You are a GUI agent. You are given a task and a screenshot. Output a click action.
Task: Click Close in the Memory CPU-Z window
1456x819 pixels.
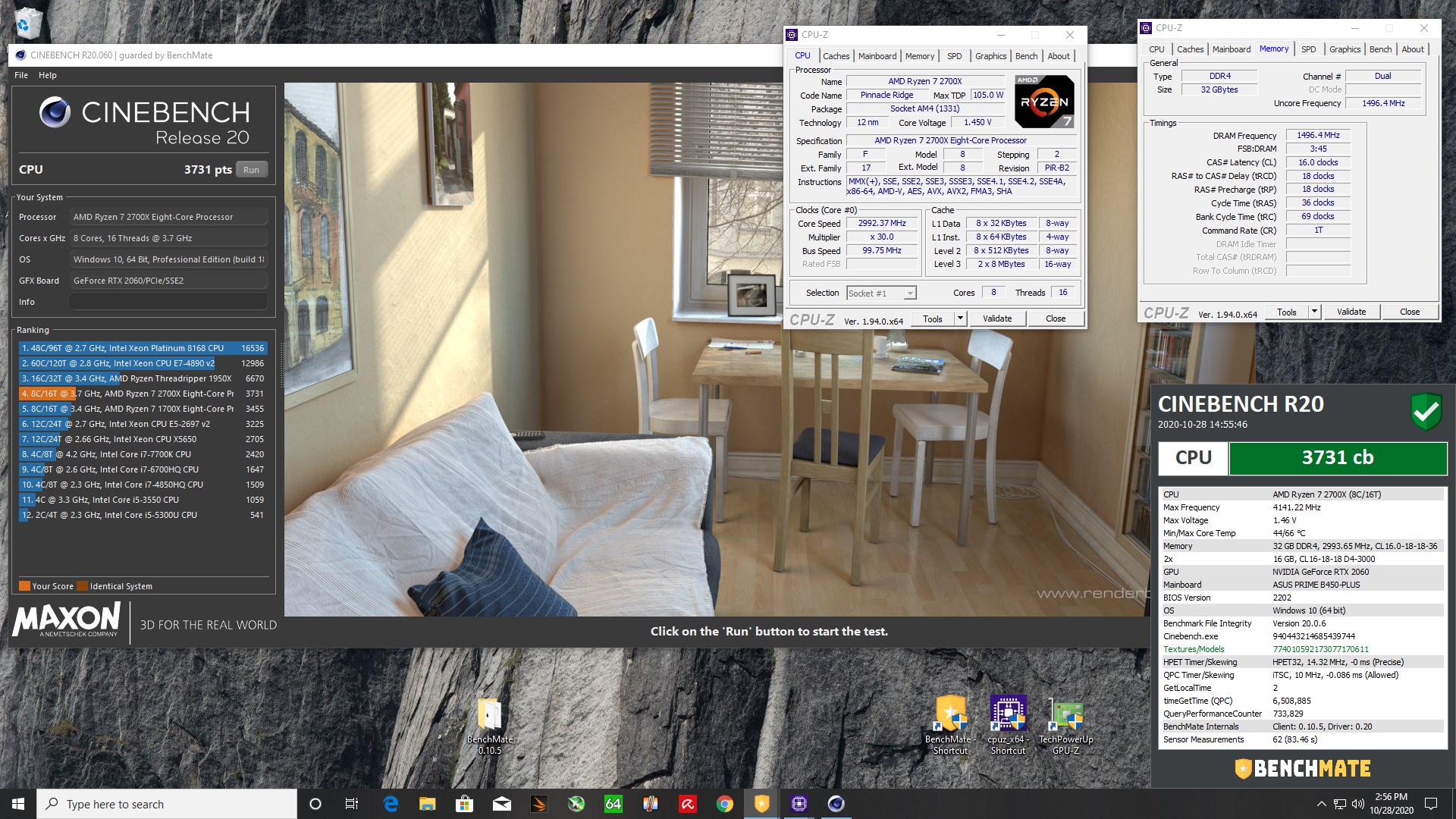(x=1410, y=312)
